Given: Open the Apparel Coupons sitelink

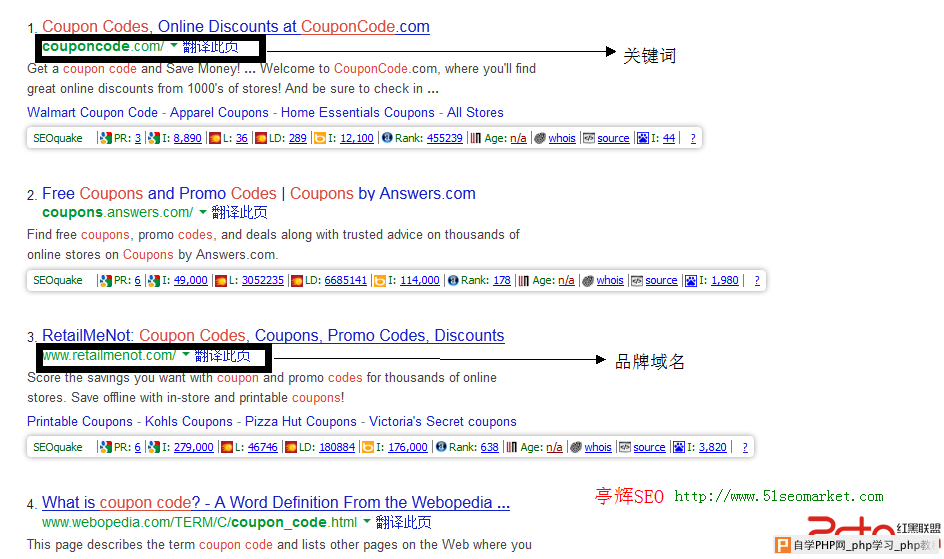Looking at the screenshot, I should (219, 113).
